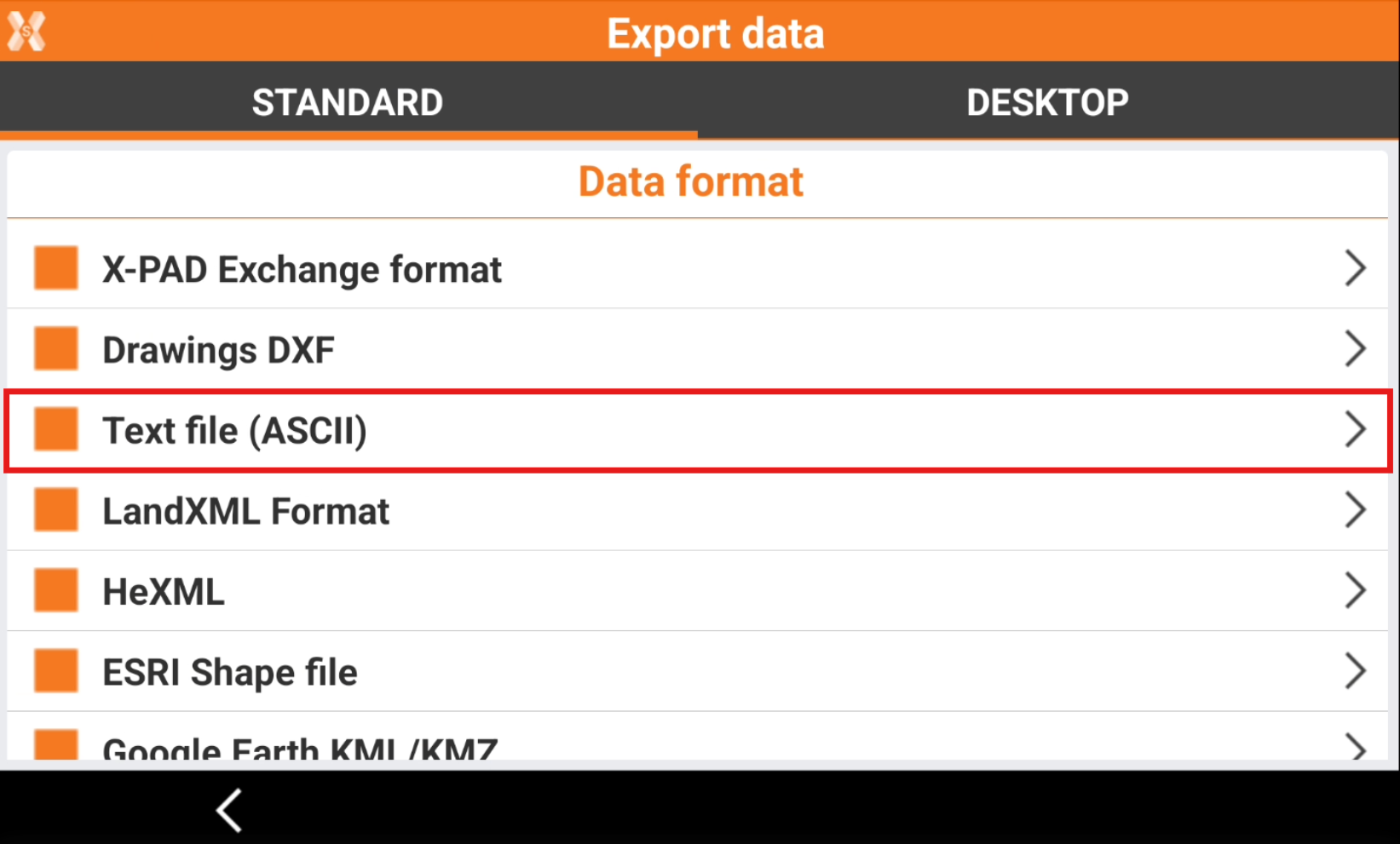Click the Text file (ASCII) format icon
Image resolution: width=1400 pixels, height=844 pixels.
coord(55,429)
